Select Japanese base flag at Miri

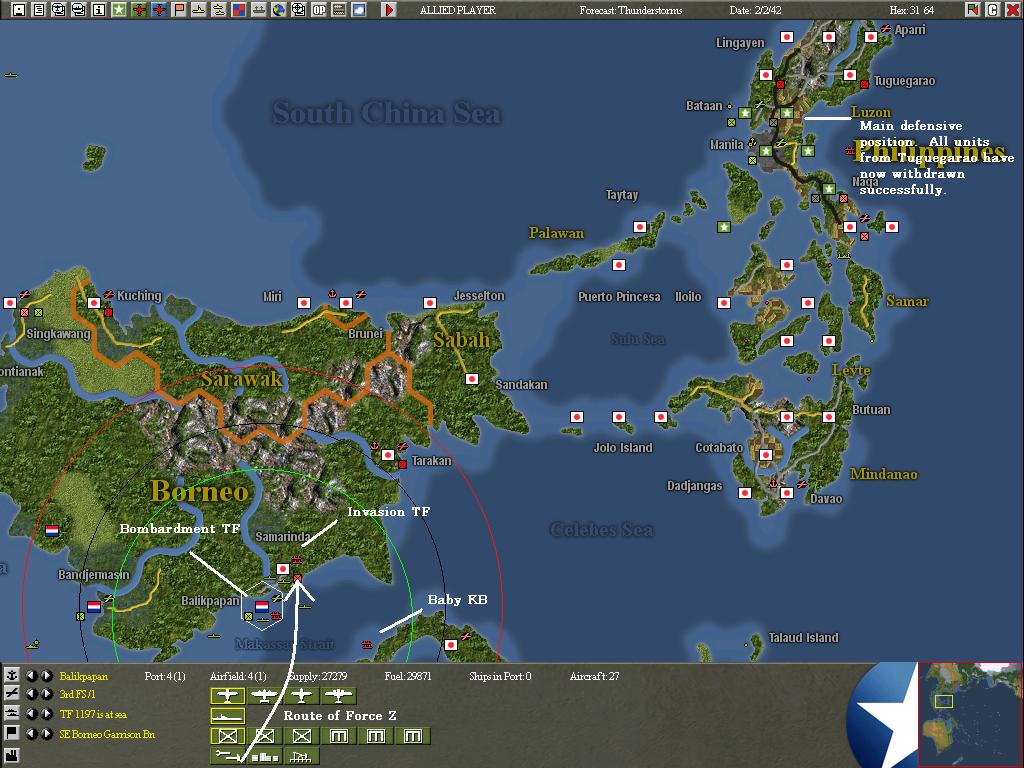304,303
